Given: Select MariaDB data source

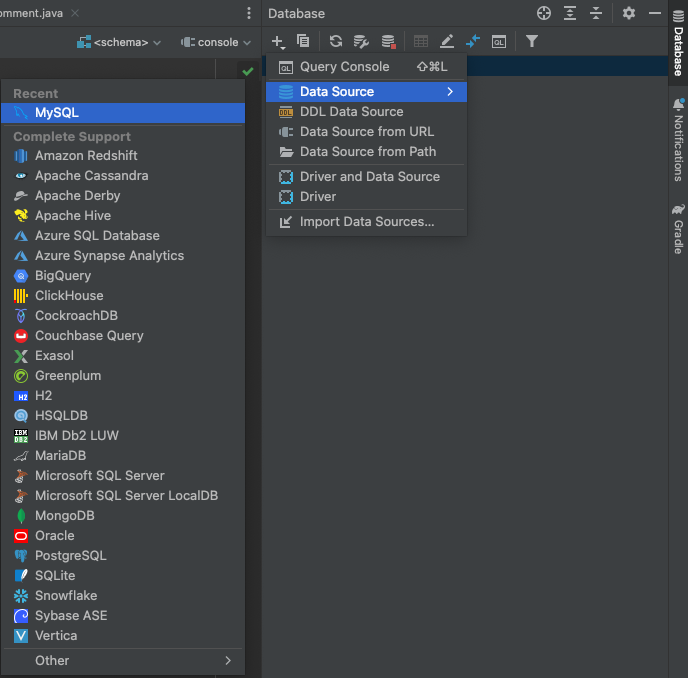Looking at the screenshot, I should tap(123, 456).
